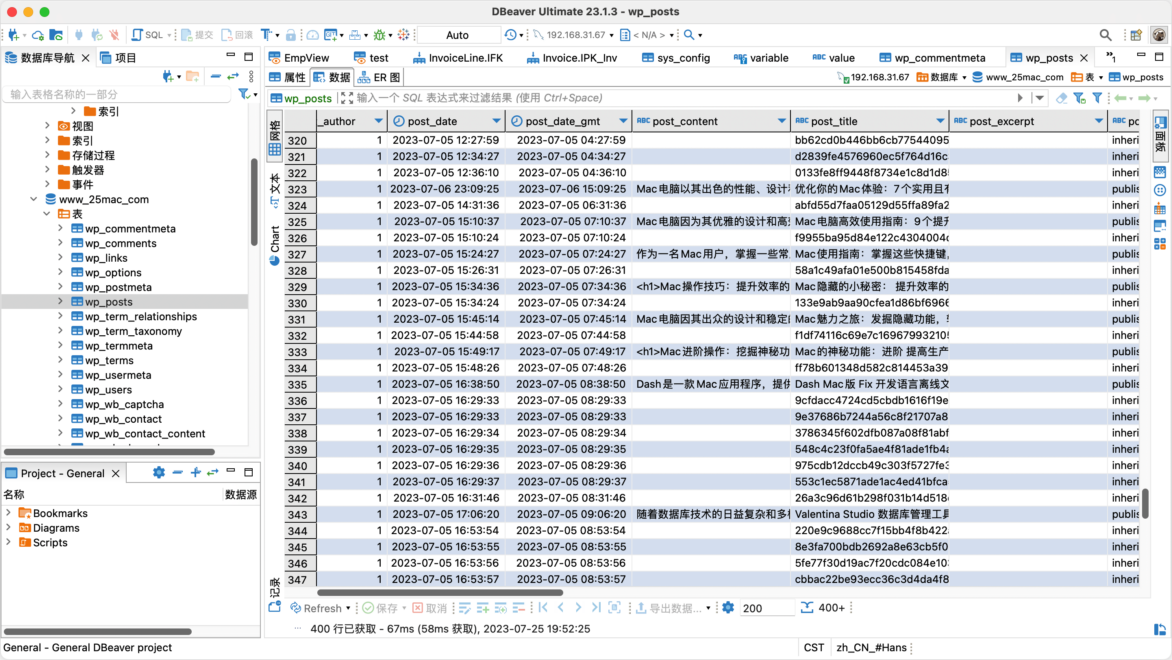Go to last row navigation icon
1172x660 pixels.
point(596,608)
